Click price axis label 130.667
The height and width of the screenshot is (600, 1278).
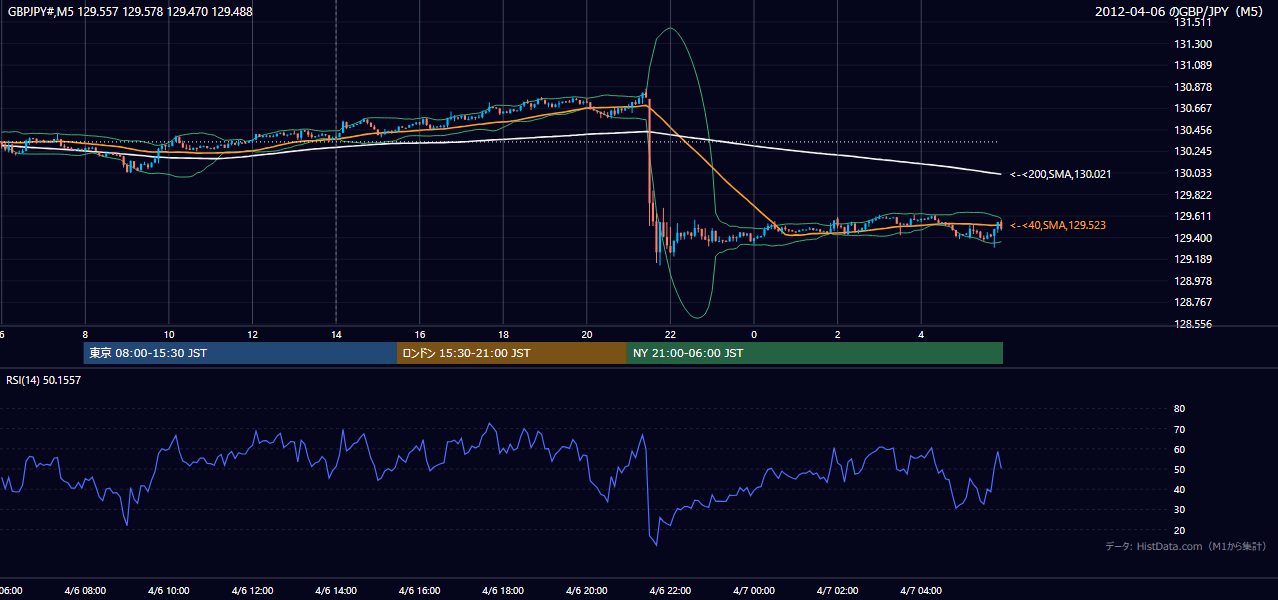(x=1192, y=108)
